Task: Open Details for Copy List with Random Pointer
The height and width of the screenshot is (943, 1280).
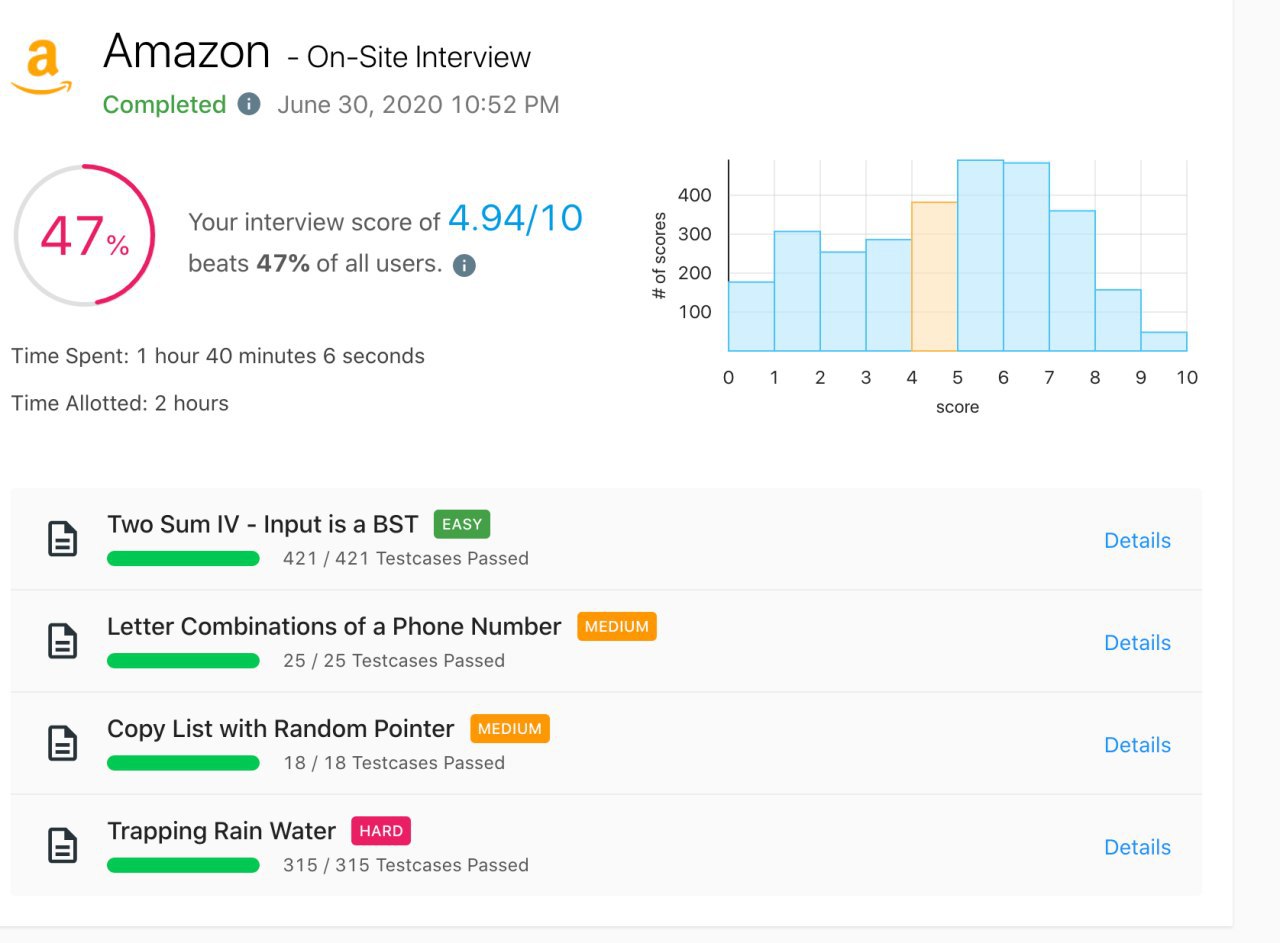Action: 1137,744
